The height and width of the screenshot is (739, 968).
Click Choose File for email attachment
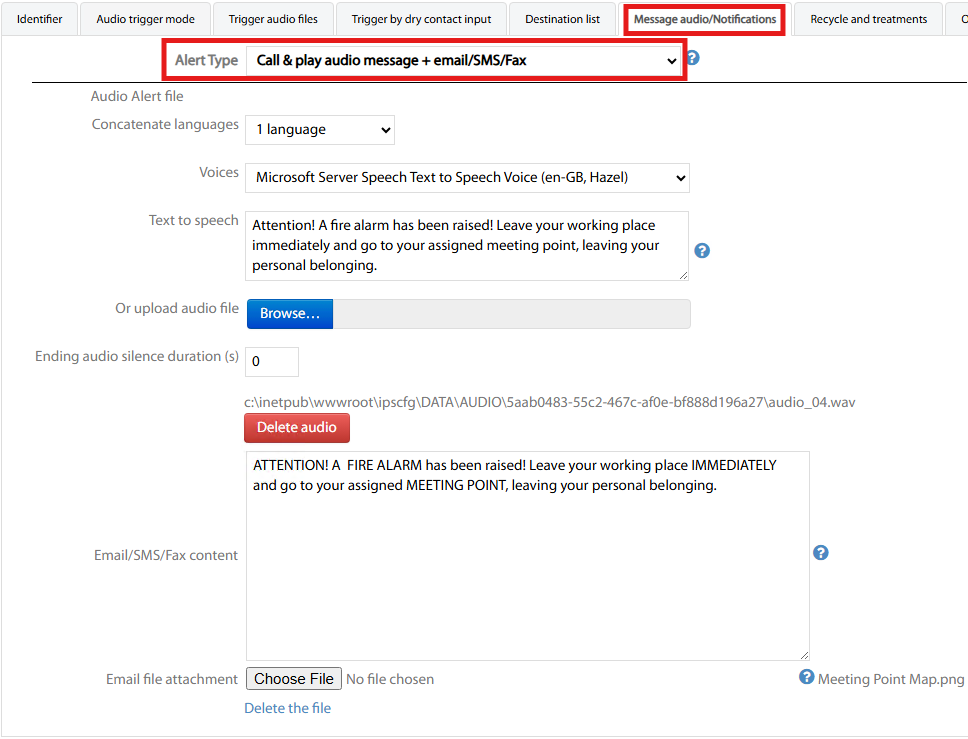point(294,679)
